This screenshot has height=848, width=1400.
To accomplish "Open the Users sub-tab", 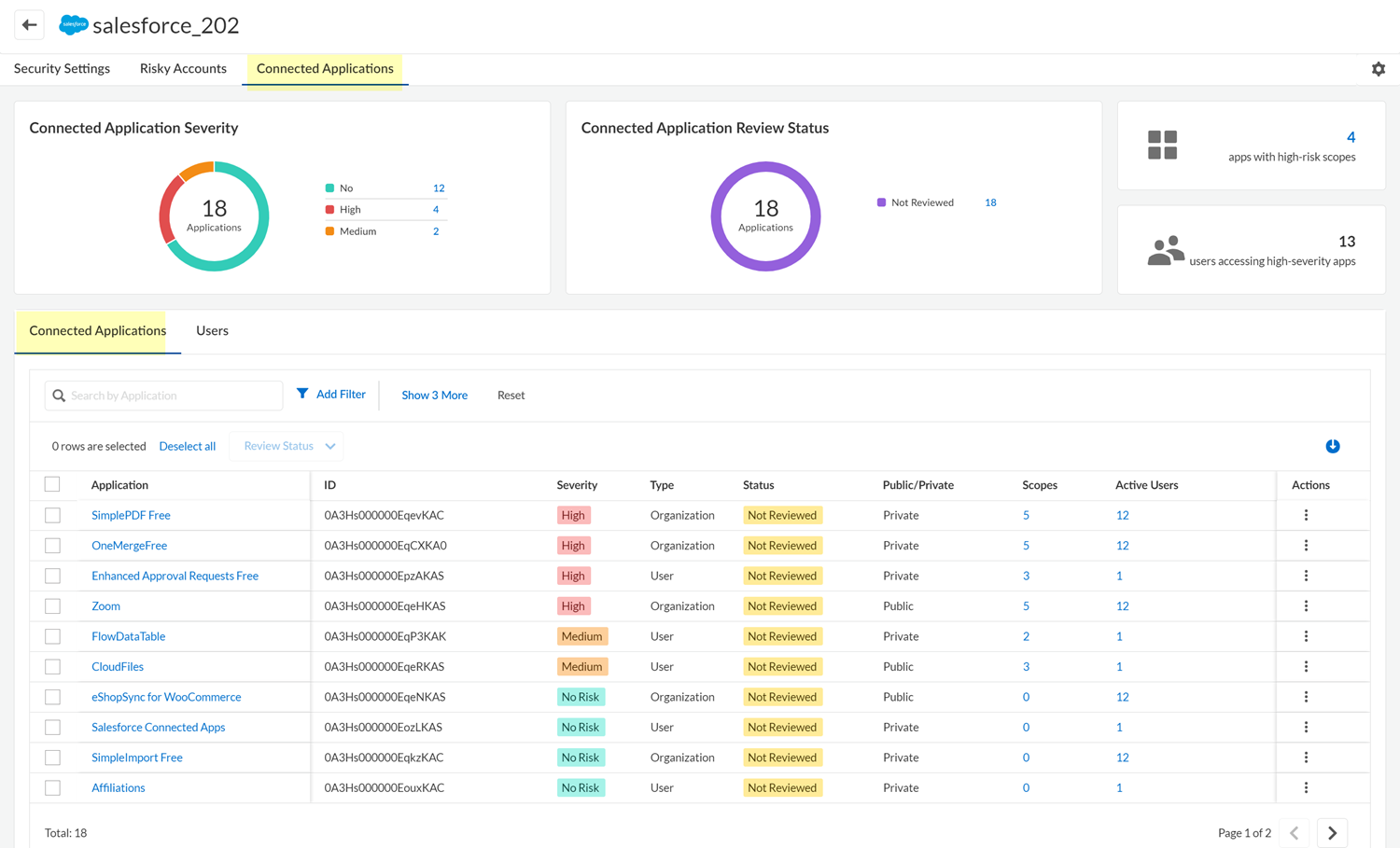I will pos(212,331).
